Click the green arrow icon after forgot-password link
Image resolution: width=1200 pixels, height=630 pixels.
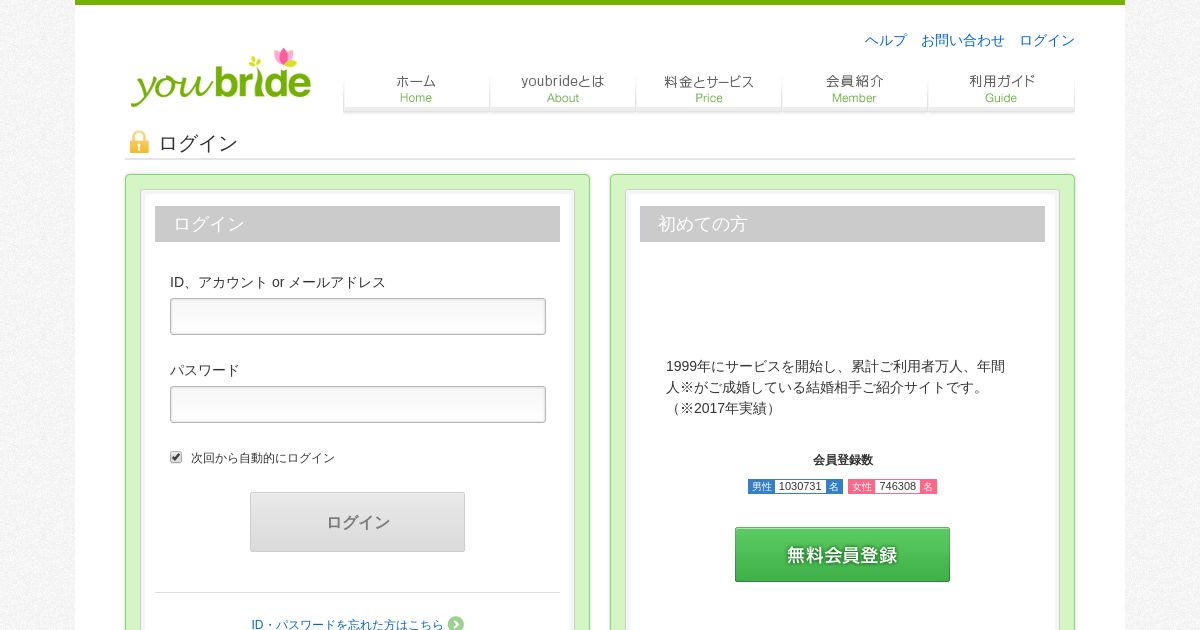pos(456,624)
